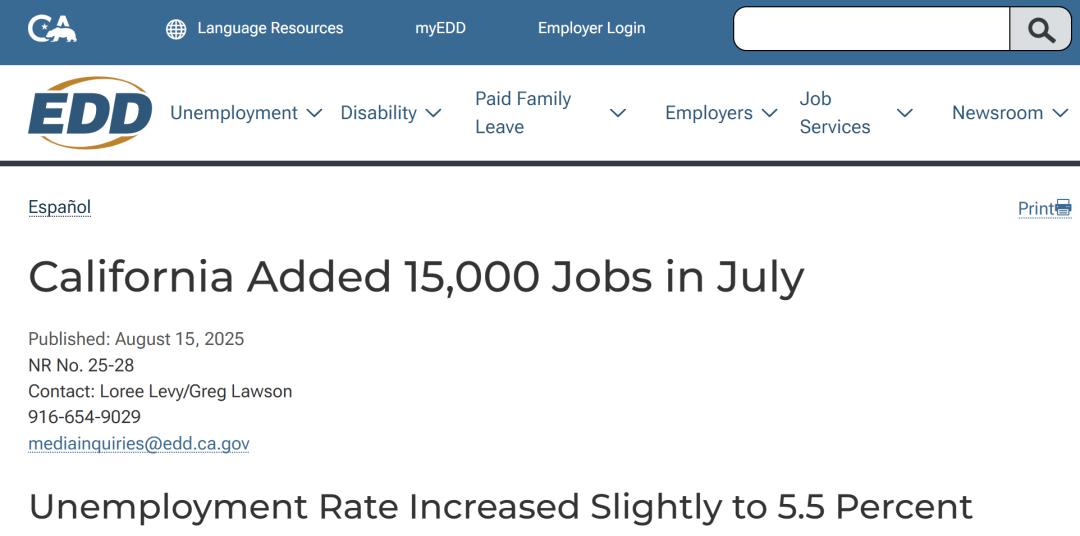Screen dimensions: 1080x536
Task: Click the EDD logo
Action: [90, 113]
